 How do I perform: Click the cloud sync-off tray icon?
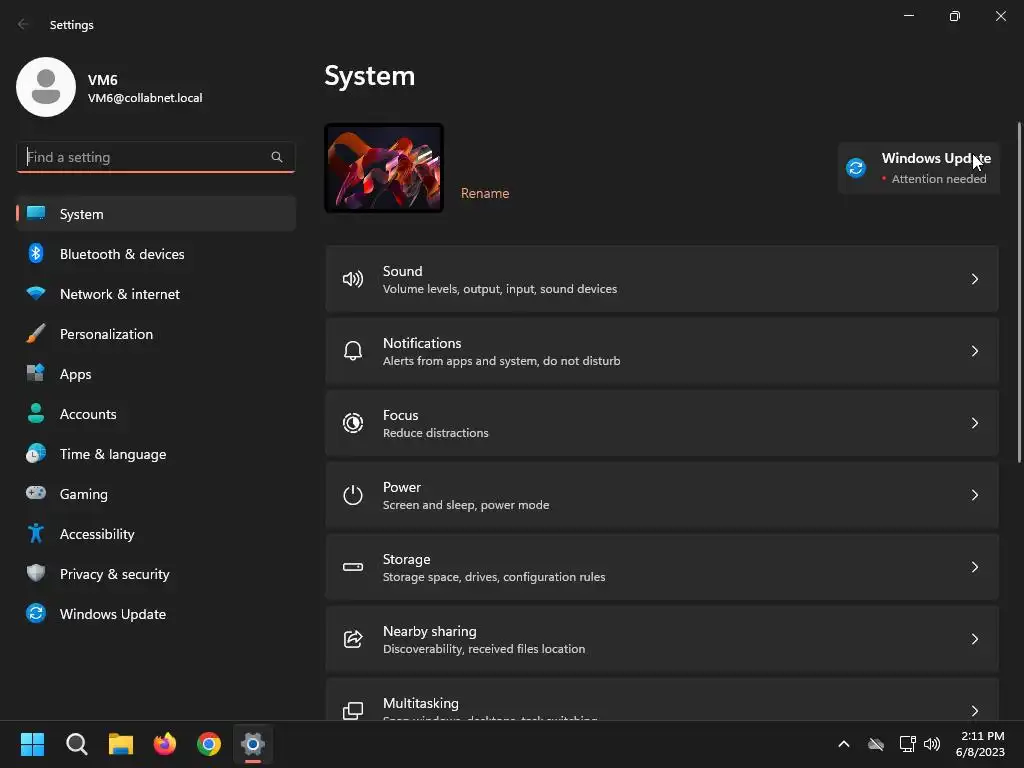click(876, 744)
